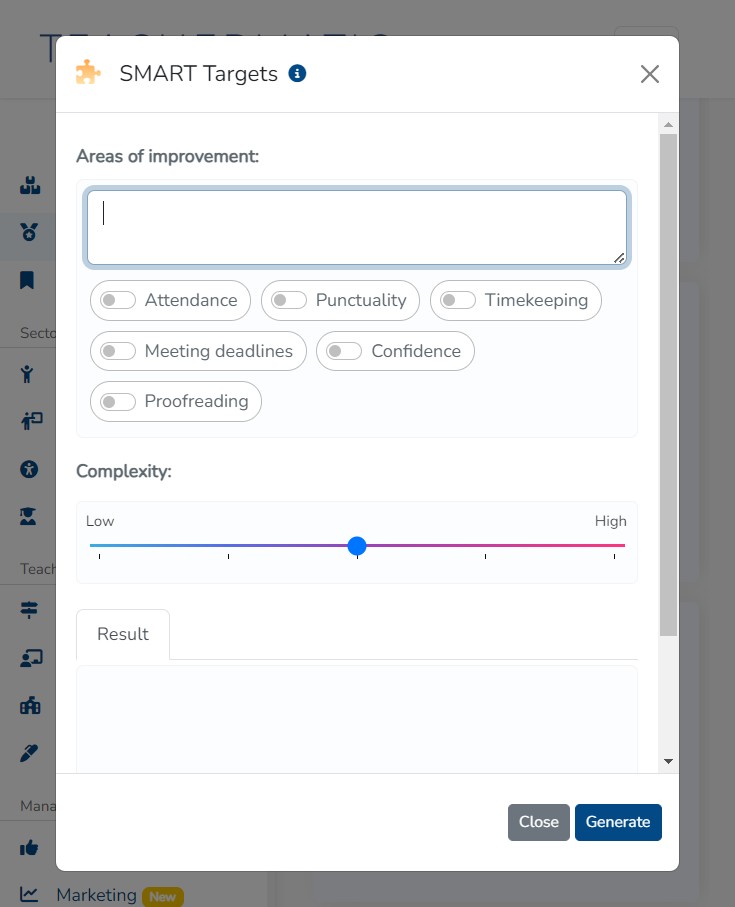Enable the Confidence toggle

(x=344, y=351)
